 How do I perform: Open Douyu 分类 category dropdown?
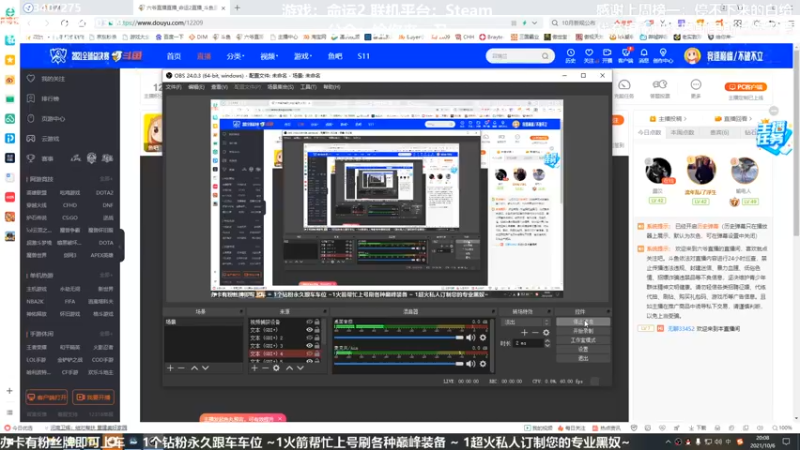click(x=235, y=56)
